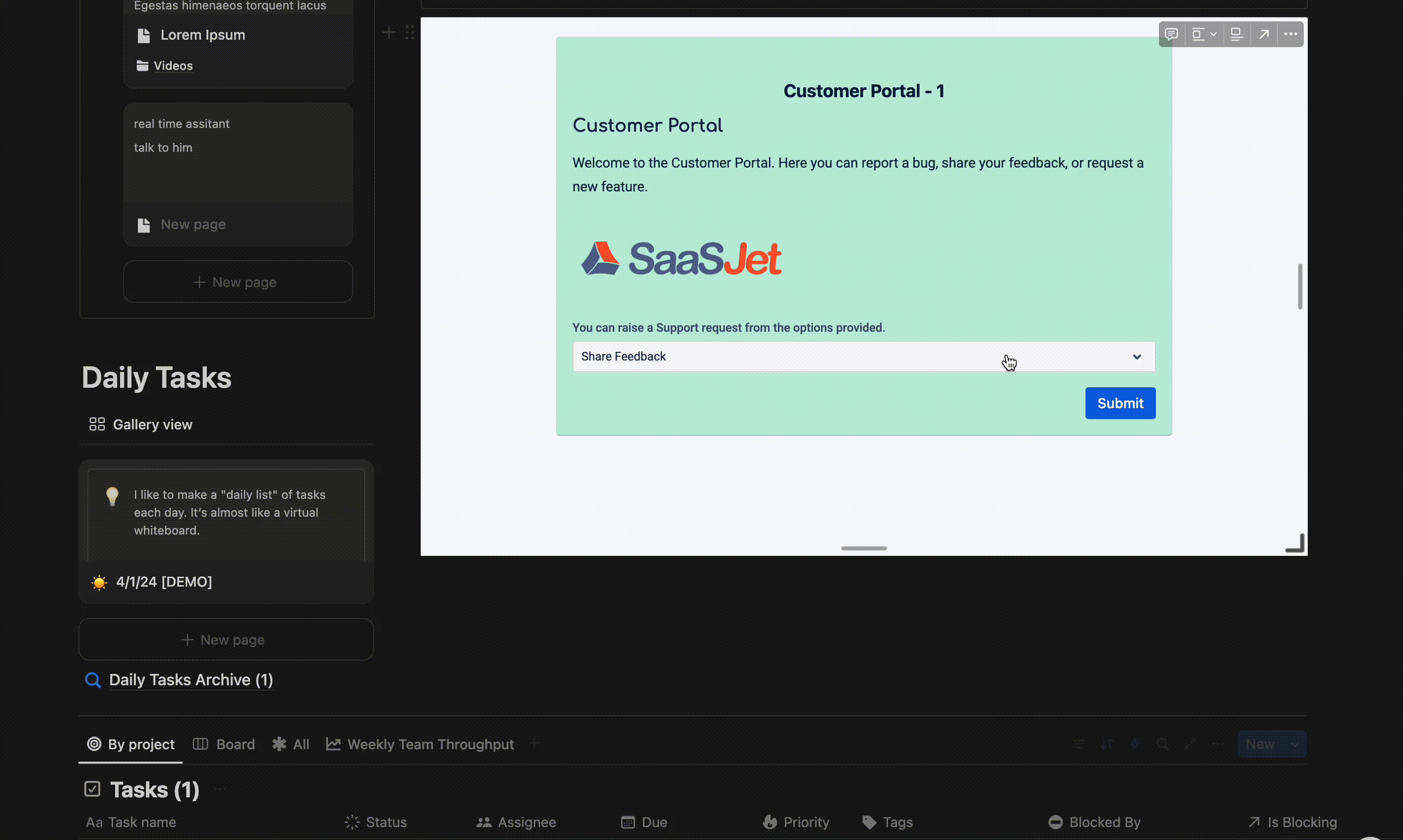Open the embed alignment dropdown

1204,34
